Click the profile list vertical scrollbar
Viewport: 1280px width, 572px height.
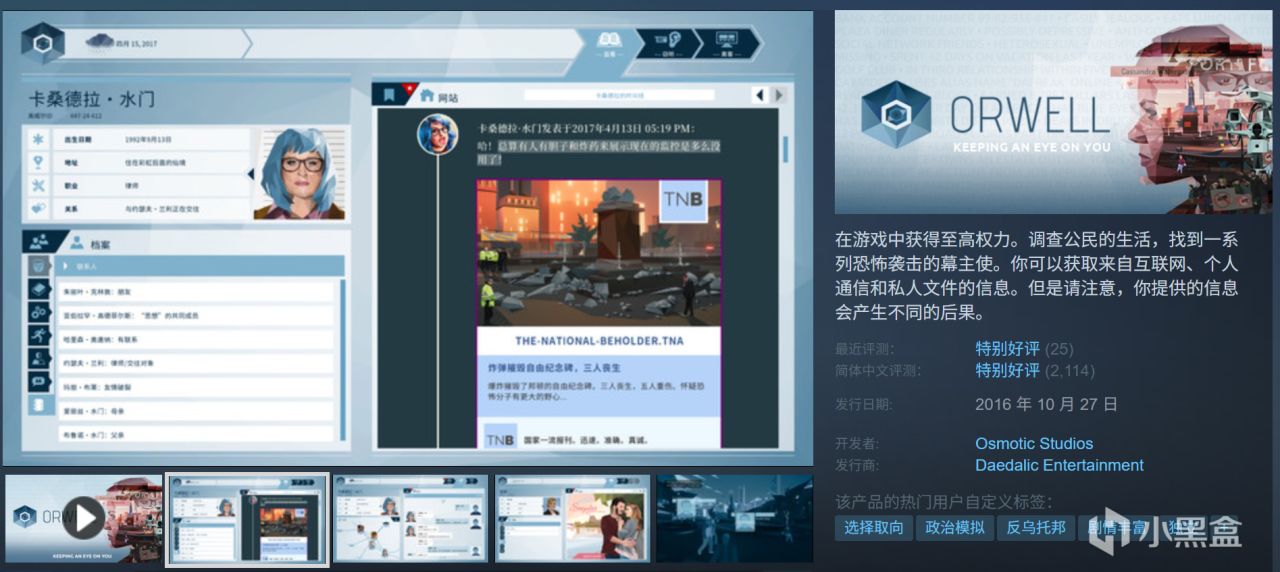[x=343, y=360]
